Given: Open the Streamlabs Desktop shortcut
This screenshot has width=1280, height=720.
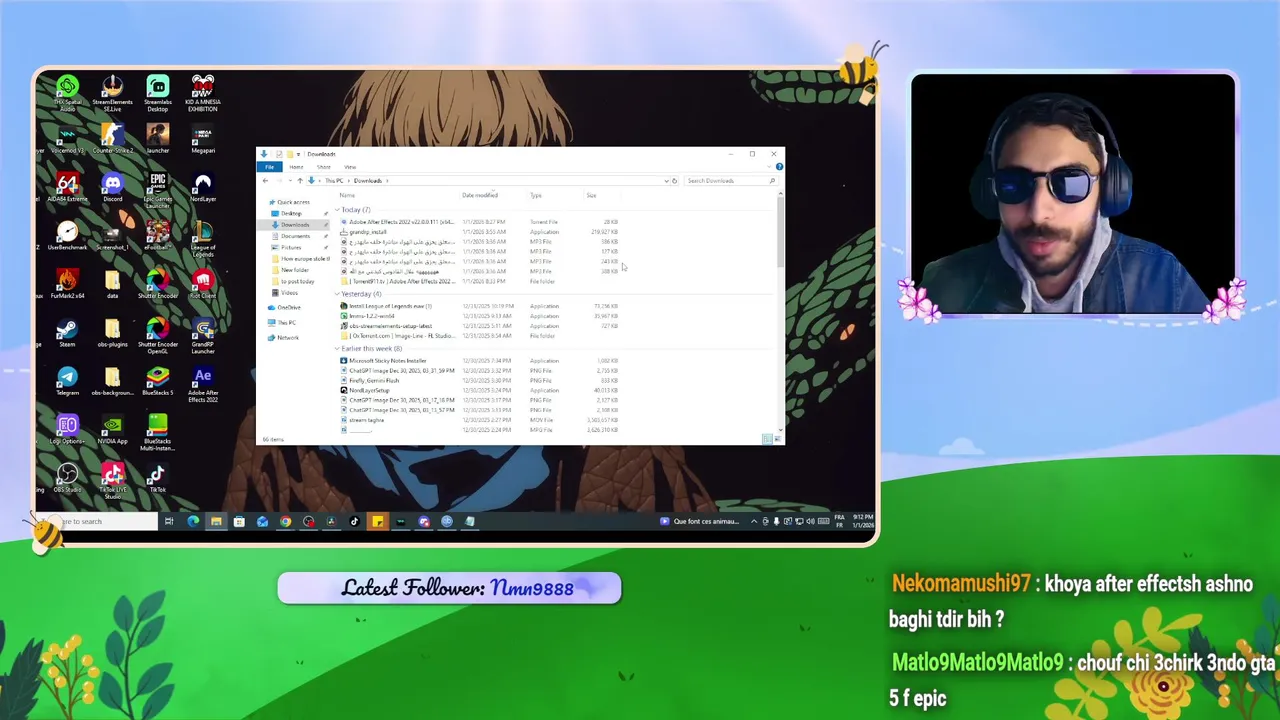Looking at the screenshot, I should pos(157,92).
